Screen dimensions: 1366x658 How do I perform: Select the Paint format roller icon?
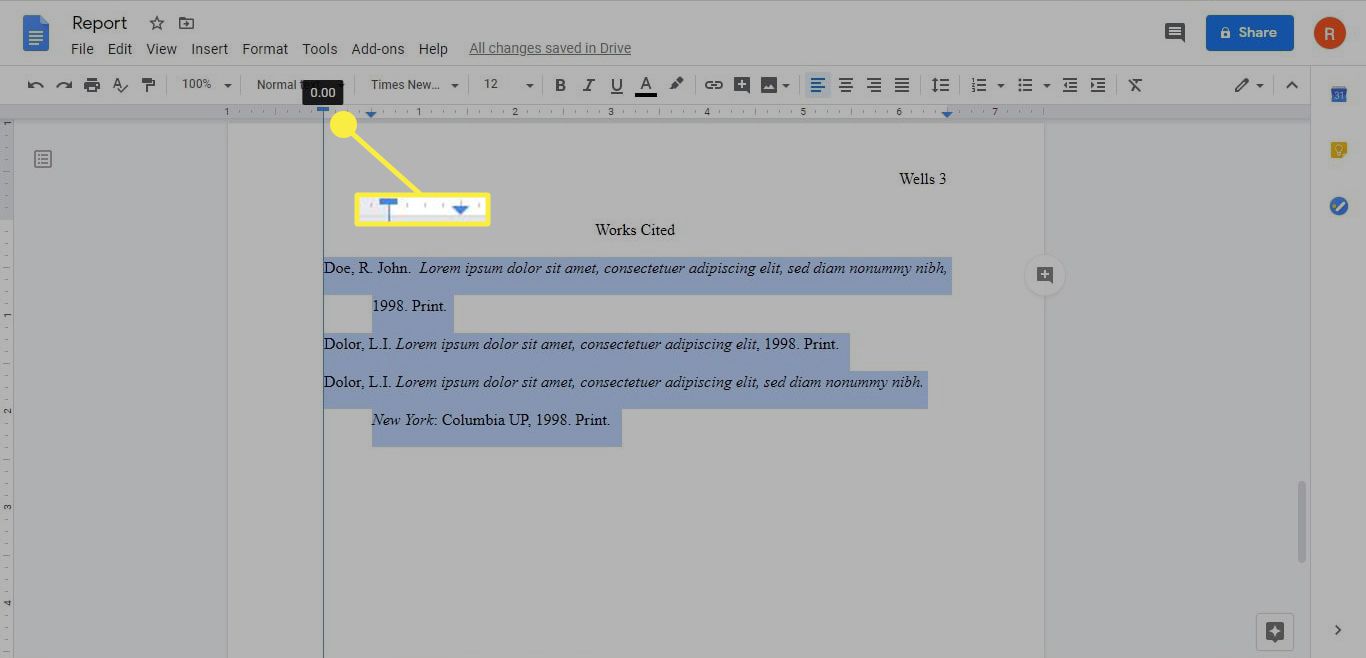point(148,85)
